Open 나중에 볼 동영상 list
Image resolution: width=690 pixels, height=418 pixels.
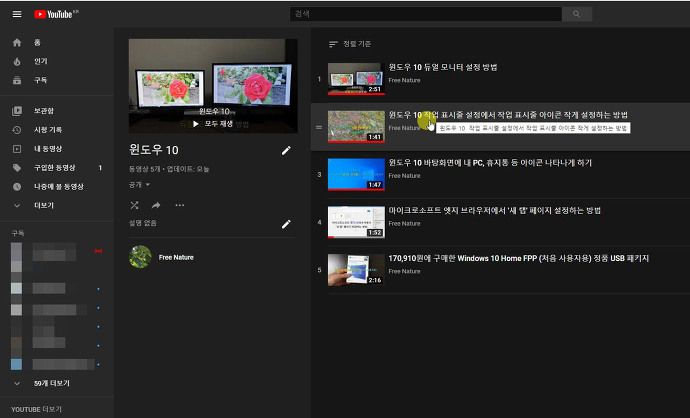57,187
